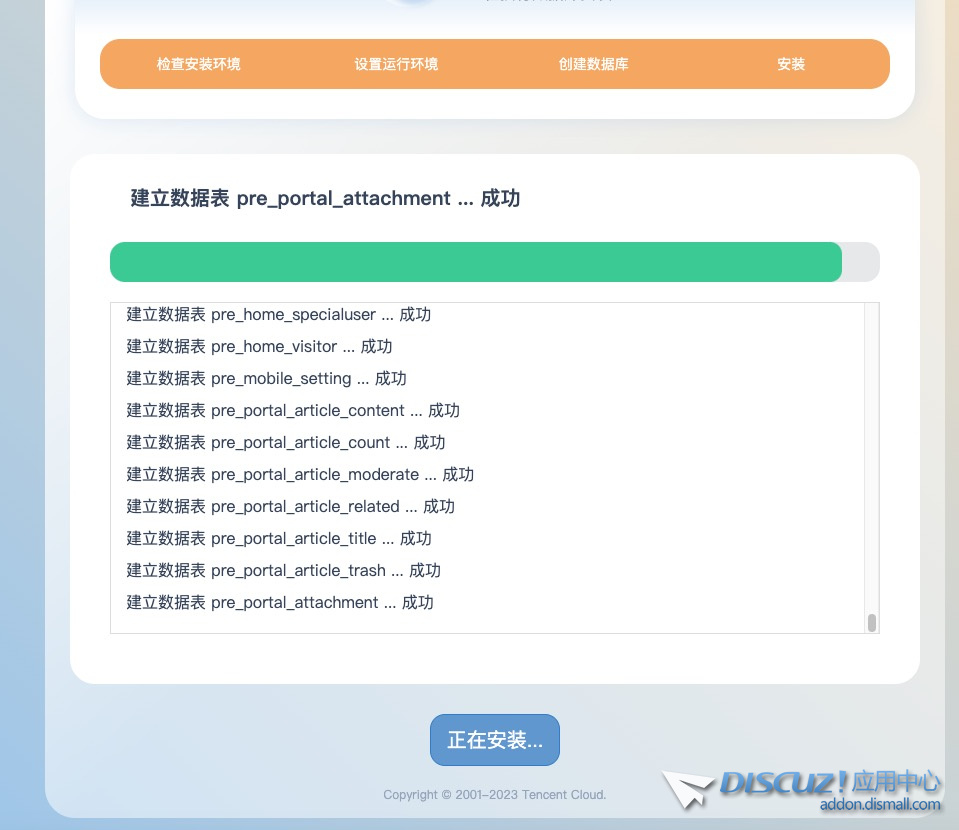Viewport: 959px width, 830px height.
Task: Select the 设置运行环境 step
Action: 396,64
